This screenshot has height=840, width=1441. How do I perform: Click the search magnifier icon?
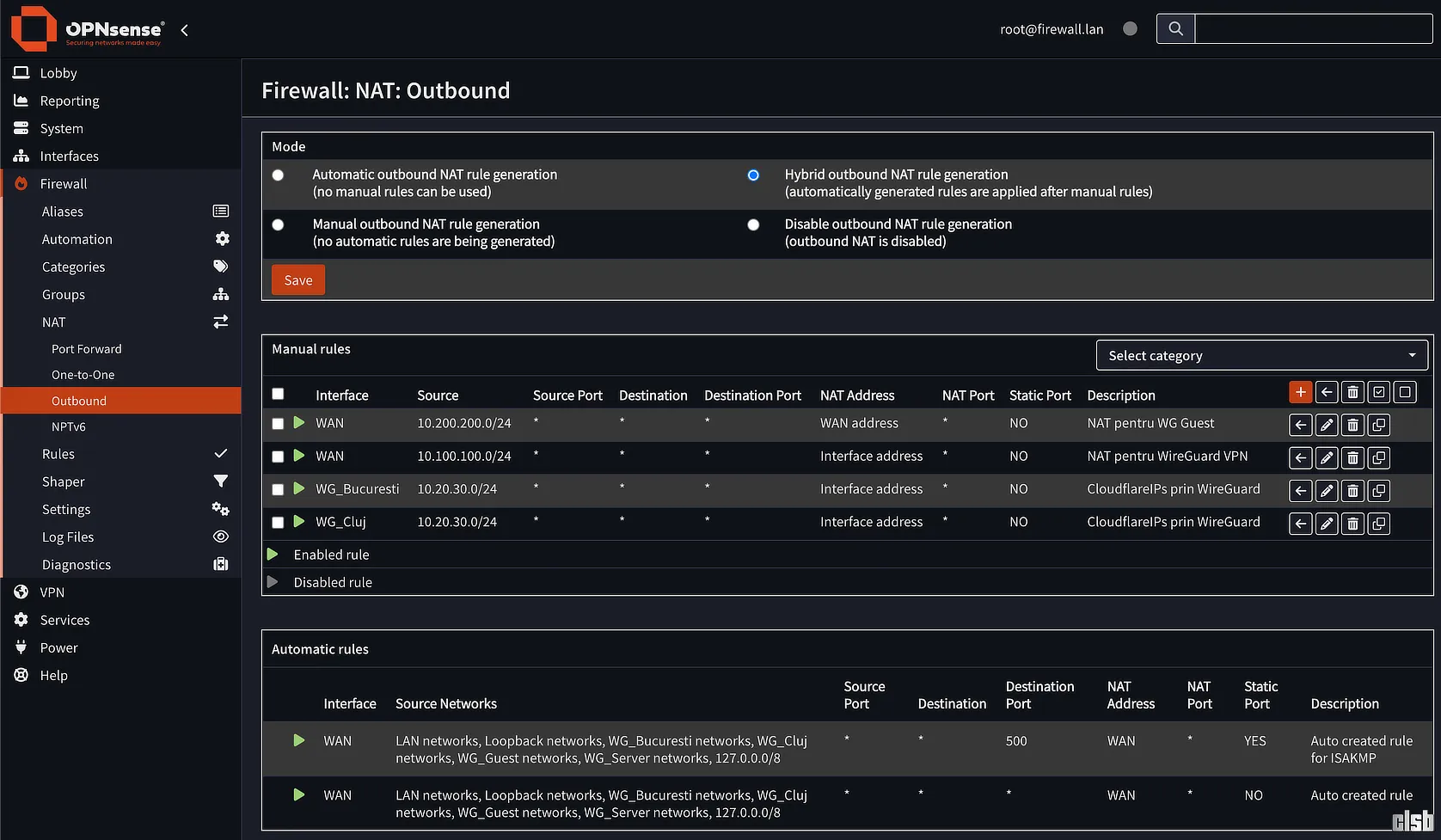point(1175,28)
